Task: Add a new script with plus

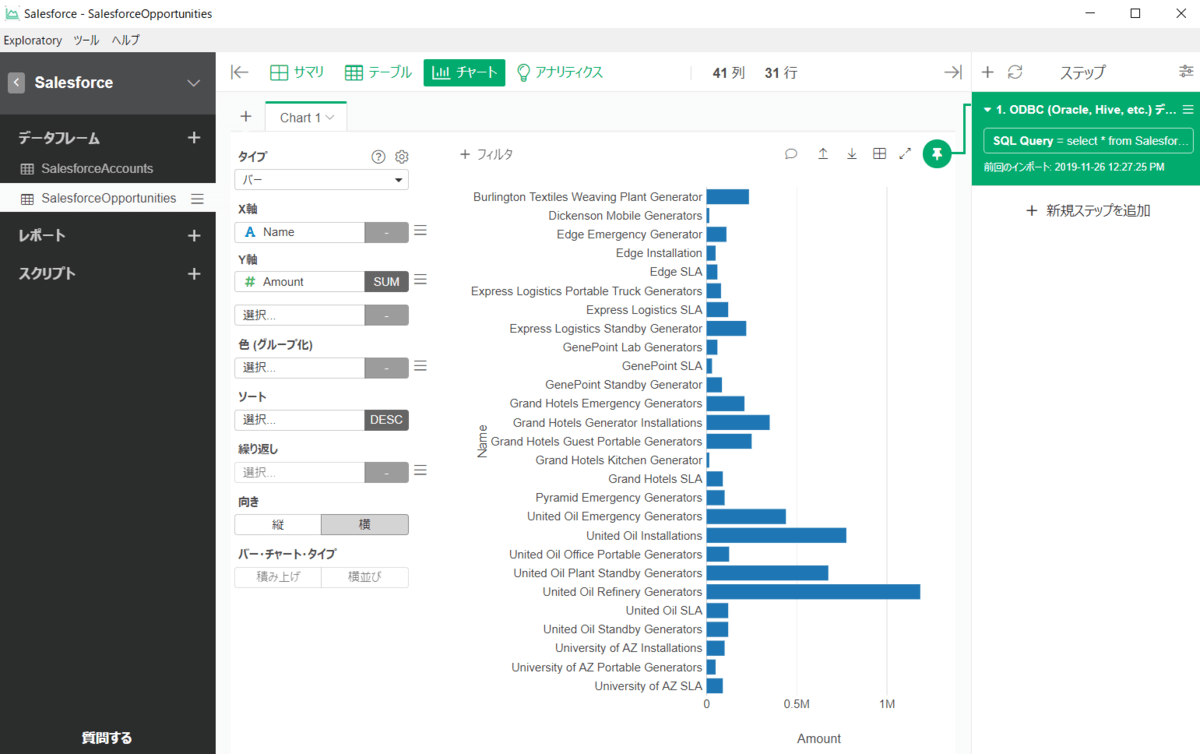Action: pyautogui.click(x=194, y=274)
